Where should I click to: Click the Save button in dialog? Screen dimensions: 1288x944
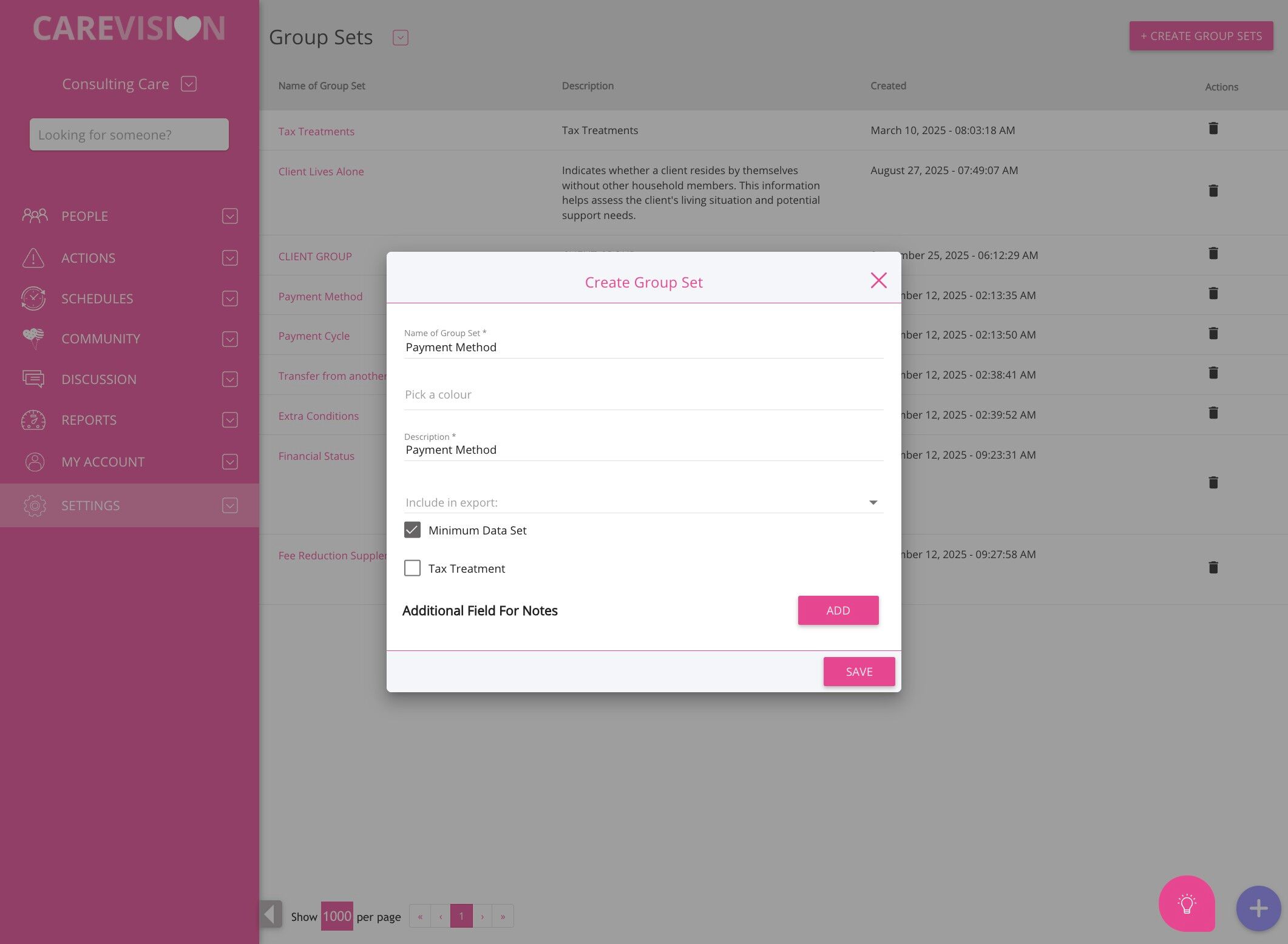point(858,672)
